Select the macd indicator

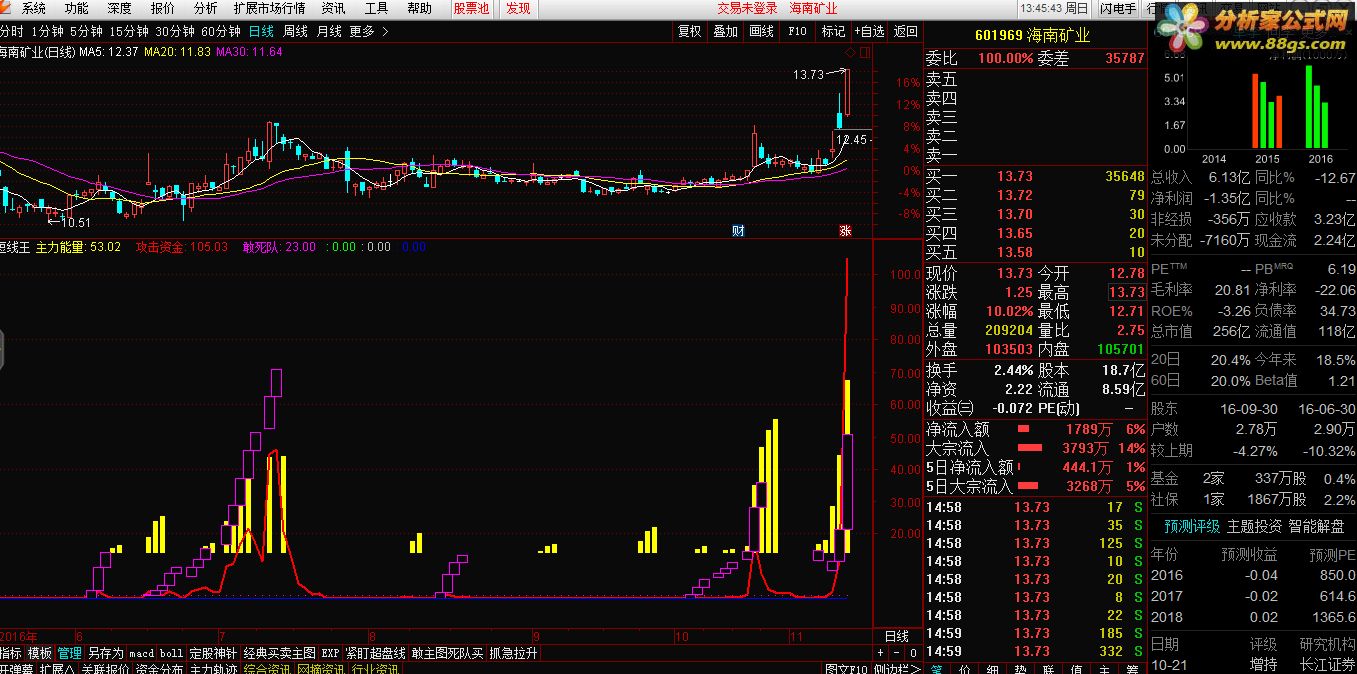pyautogui.click(x=141, y=653)
